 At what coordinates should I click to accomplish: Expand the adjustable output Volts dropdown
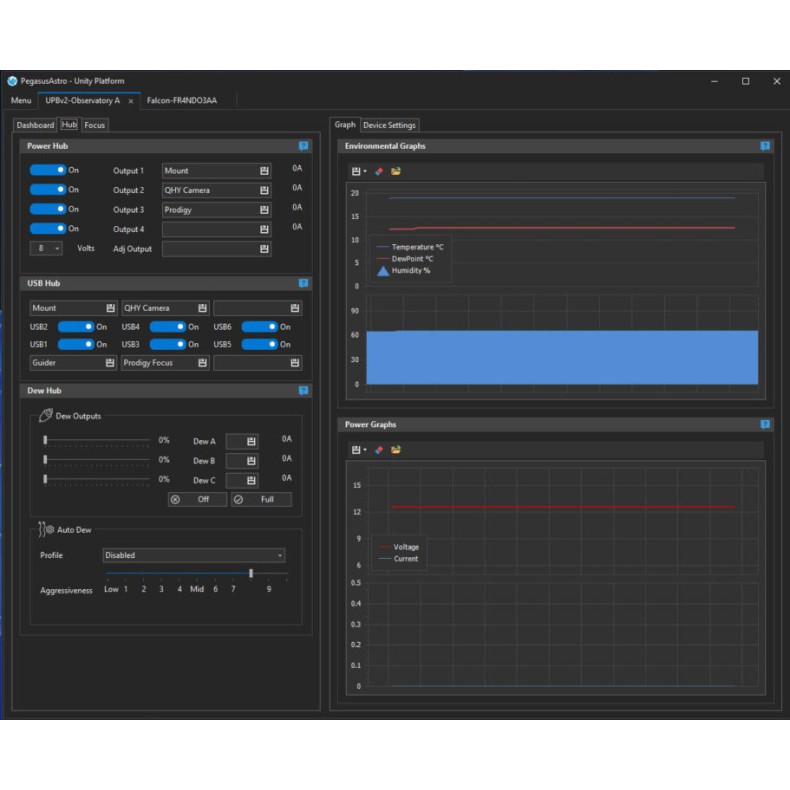click(x=47, y=248)
